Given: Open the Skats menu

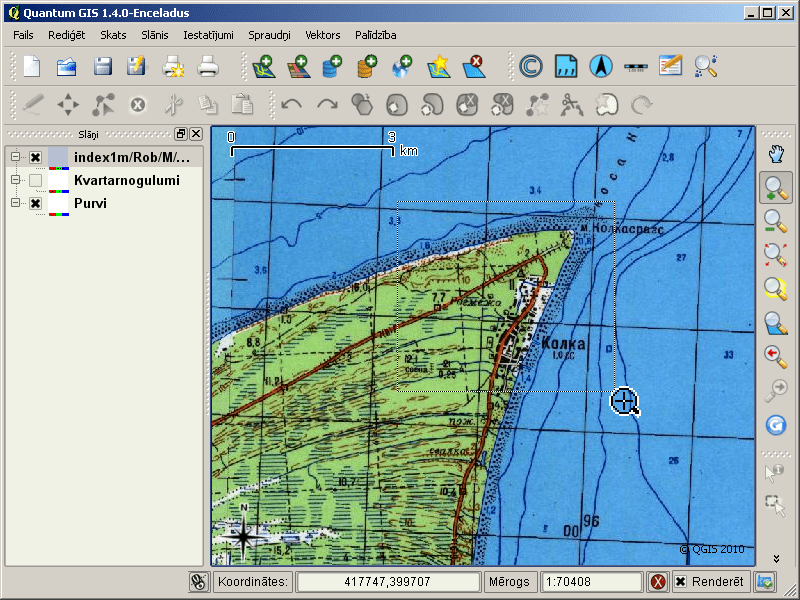Looking at the screenshot, I should click(113, 35).
